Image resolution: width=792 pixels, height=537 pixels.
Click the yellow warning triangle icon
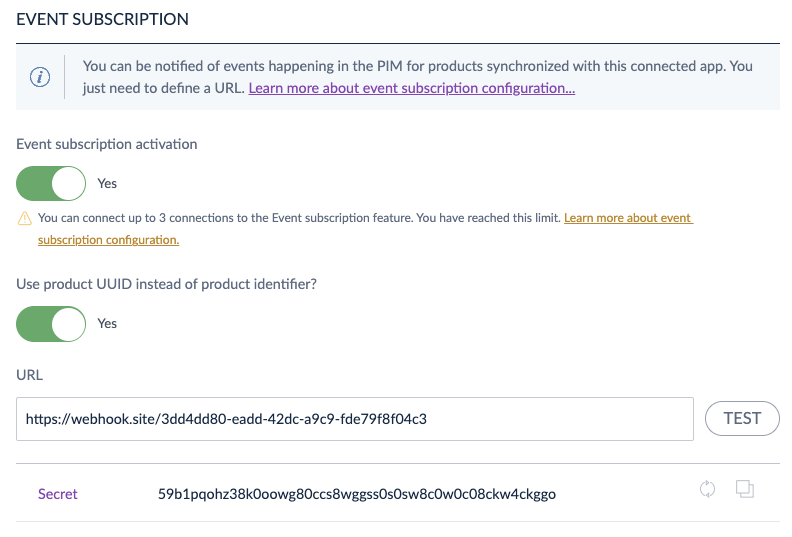tap(25, 218)
